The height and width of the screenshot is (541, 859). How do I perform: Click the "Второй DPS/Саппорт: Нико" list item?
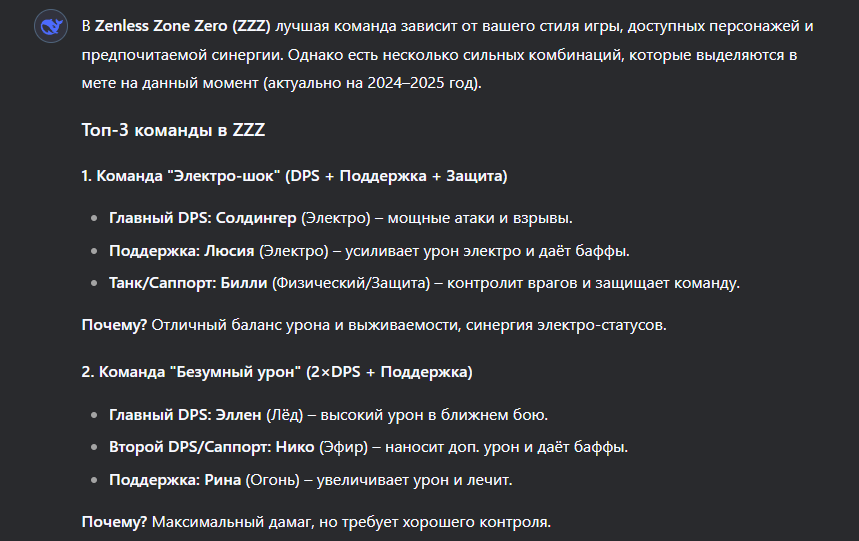tap(368, 447)
